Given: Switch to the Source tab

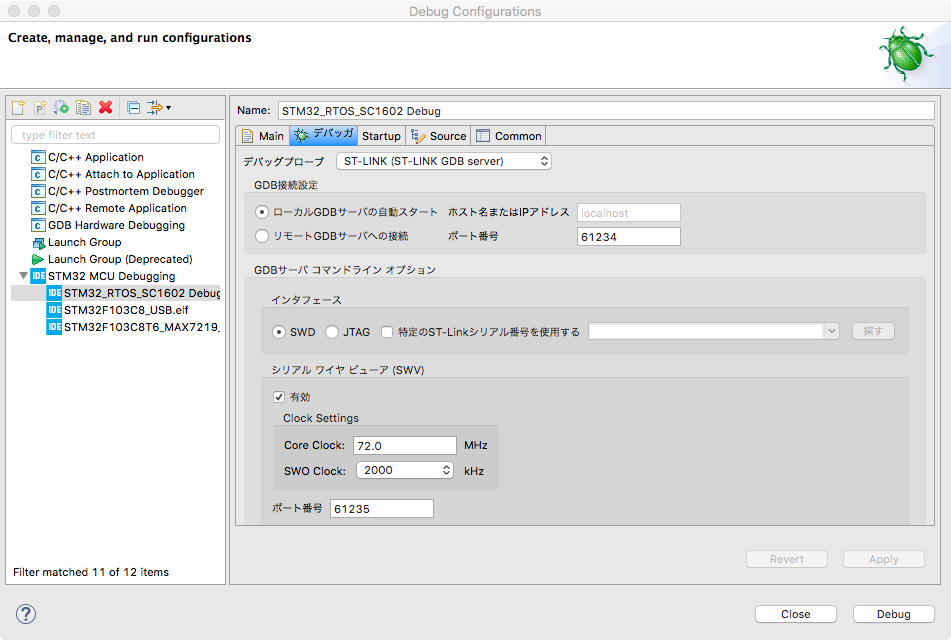Looking at the screenshot, I should coord(439,136).
